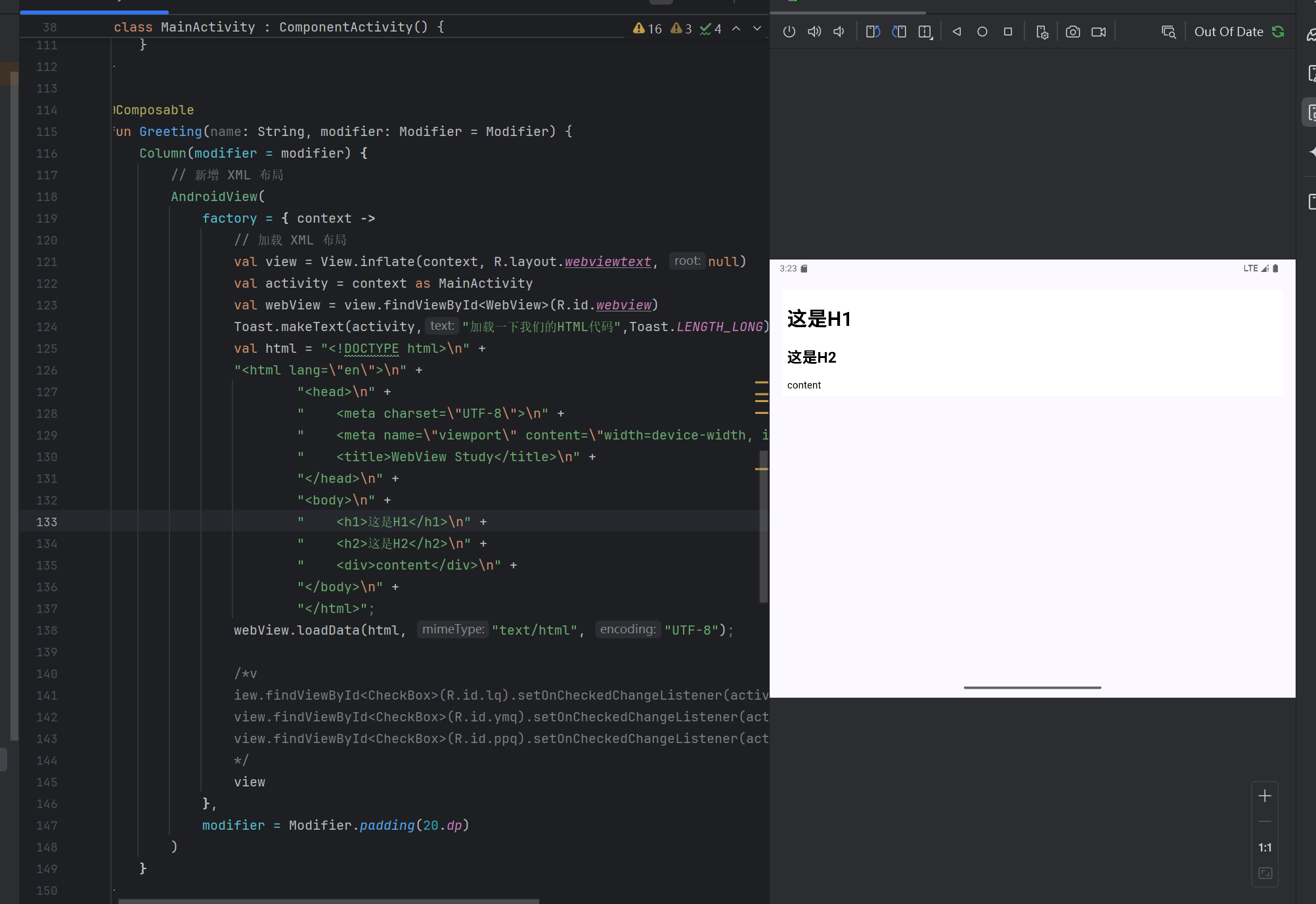Click the 4 typos indicator with green check
Image resolution: width=1316 pixels, height=904 pixels.
coord(711,28)
